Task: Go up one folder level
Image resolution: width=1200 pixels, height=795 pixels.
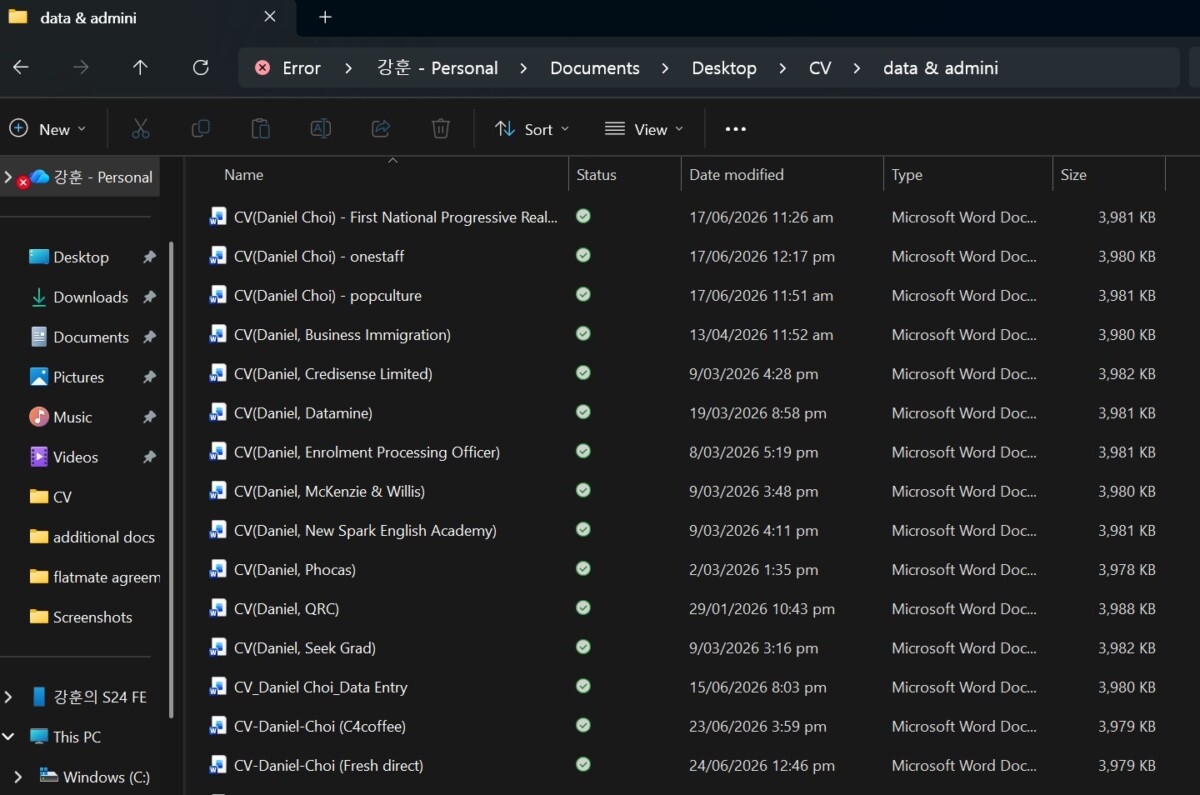Action: pos(140,67)
